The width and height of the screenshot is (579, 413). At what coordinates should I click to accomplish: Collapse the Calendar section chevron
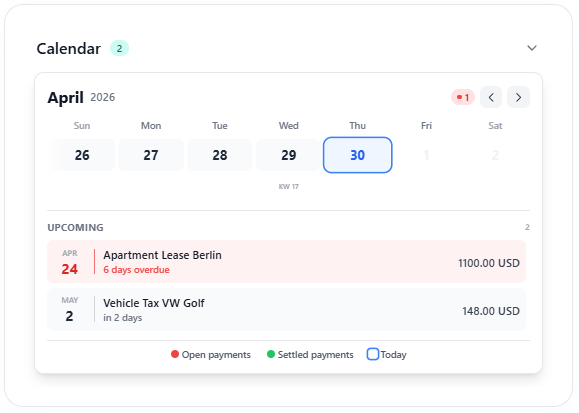click(532, 48)
